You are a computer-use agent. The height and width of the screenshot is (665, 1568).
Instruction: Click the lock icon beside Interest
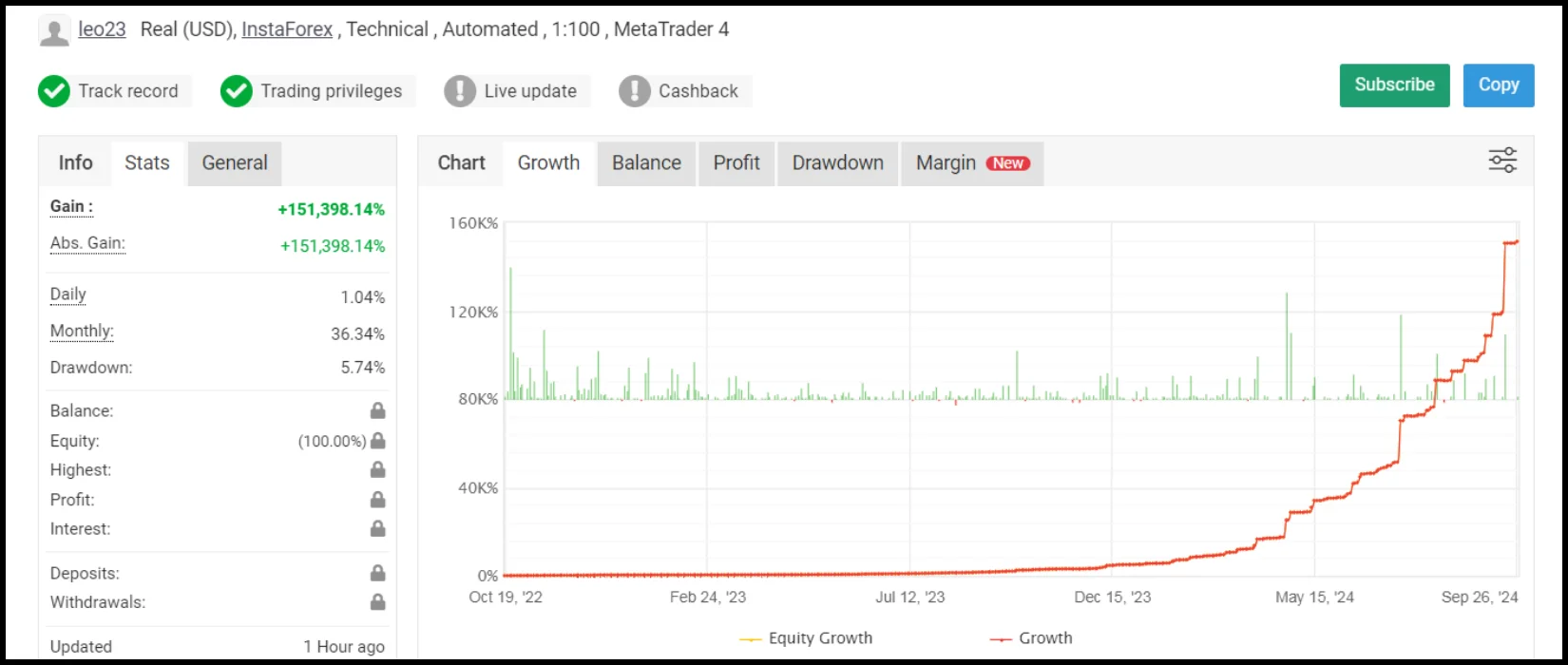pos(378,528)
